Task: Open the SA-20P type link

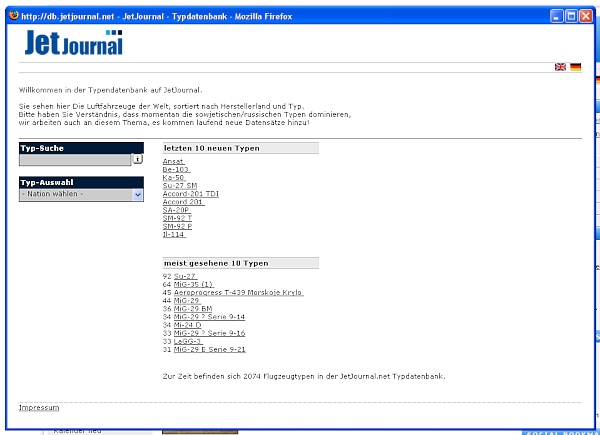Action: [x=176, y=210]
